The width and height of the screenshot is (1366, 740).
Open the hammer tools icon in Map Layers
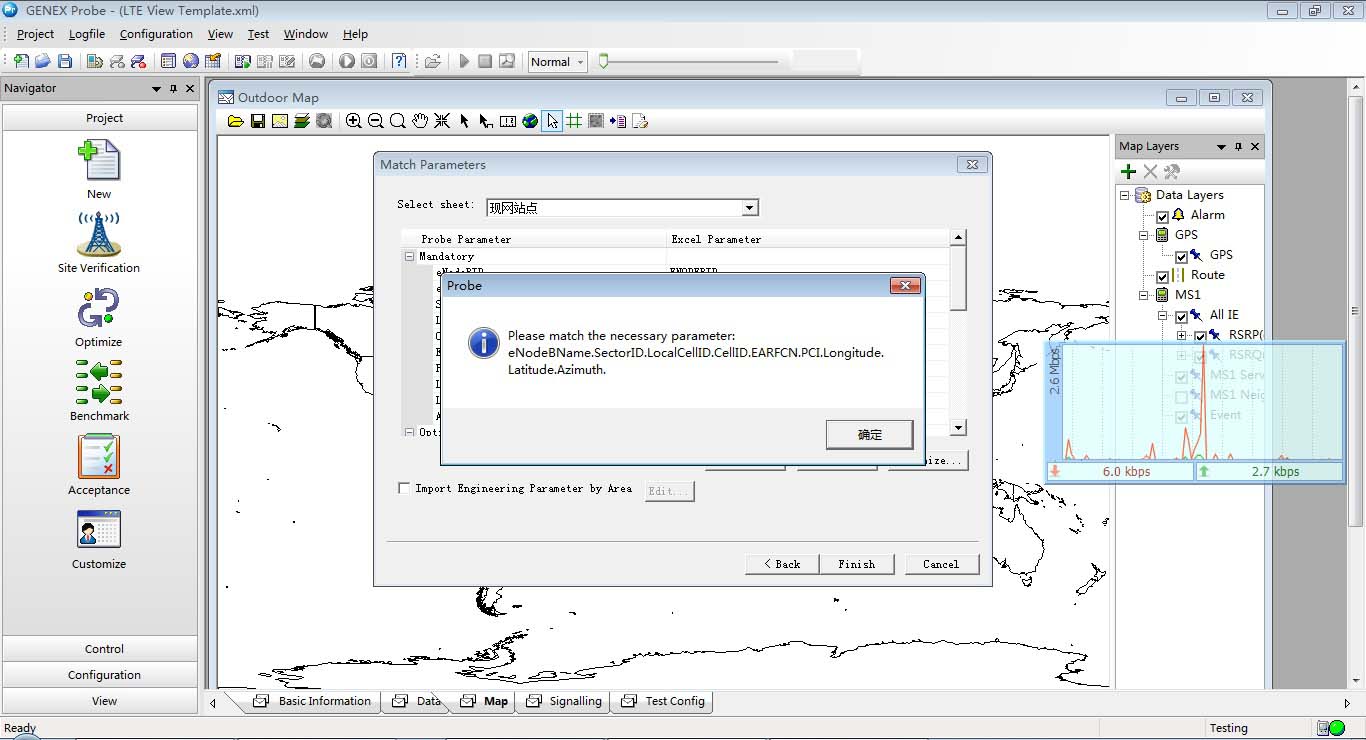point(1172,172)
